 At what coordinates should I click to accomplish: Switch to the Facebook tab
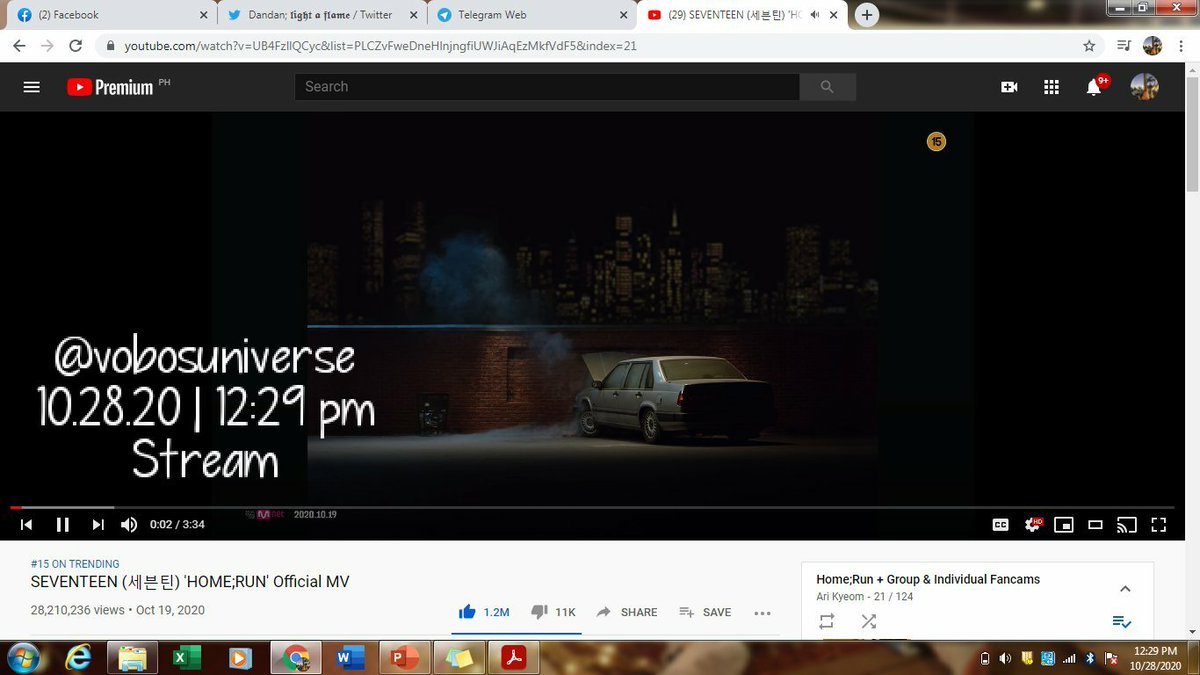click(110, 15)
